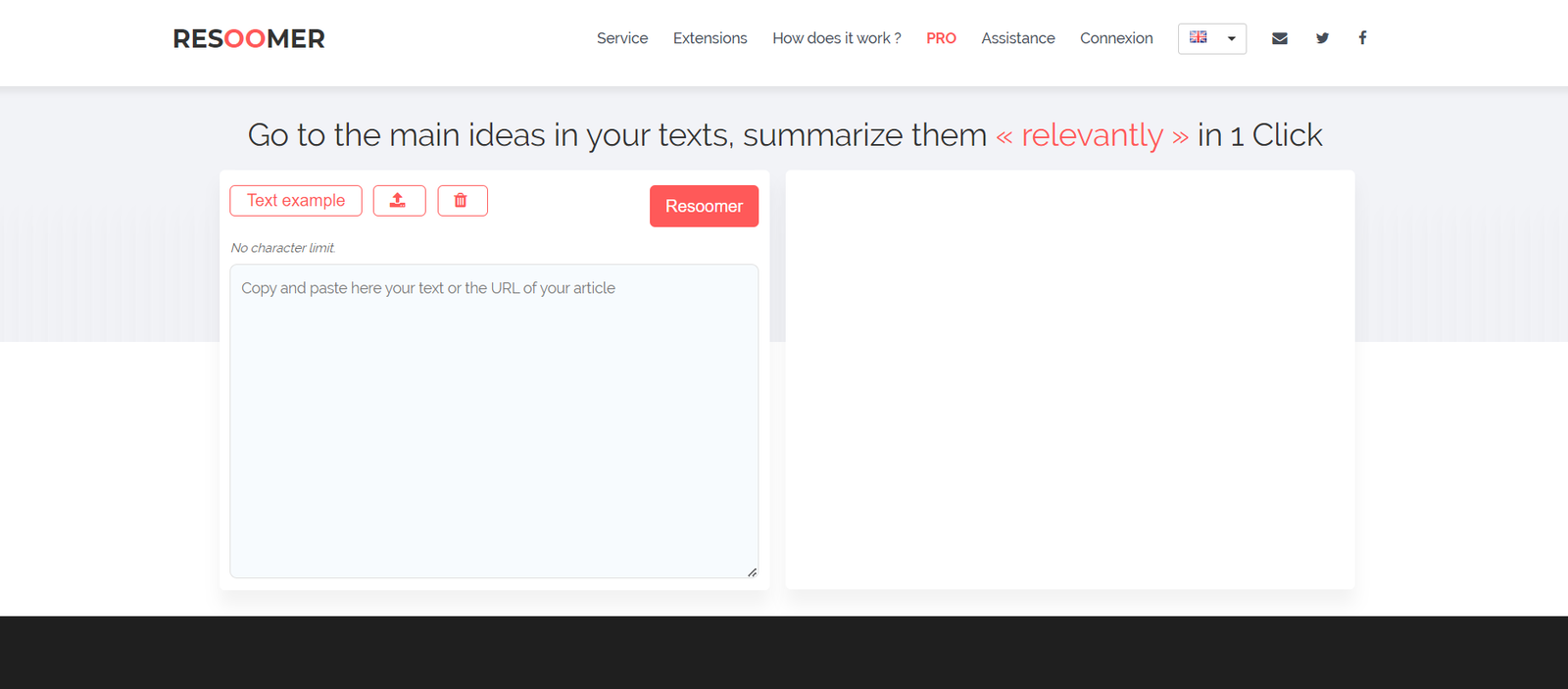
Task: Open the Assistance page
Action: click(1017, 38)
